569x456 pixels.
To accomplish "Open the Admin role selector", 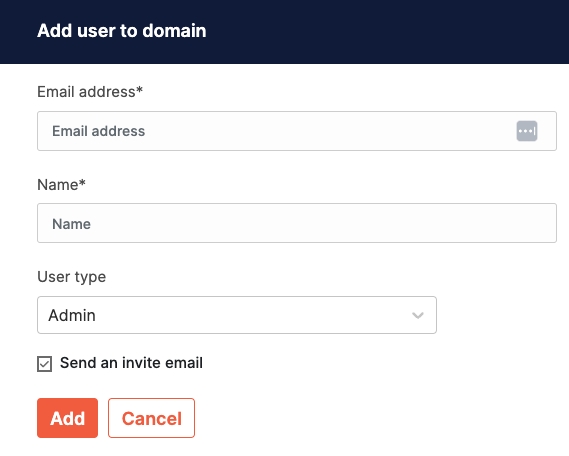I will [237, 315].
